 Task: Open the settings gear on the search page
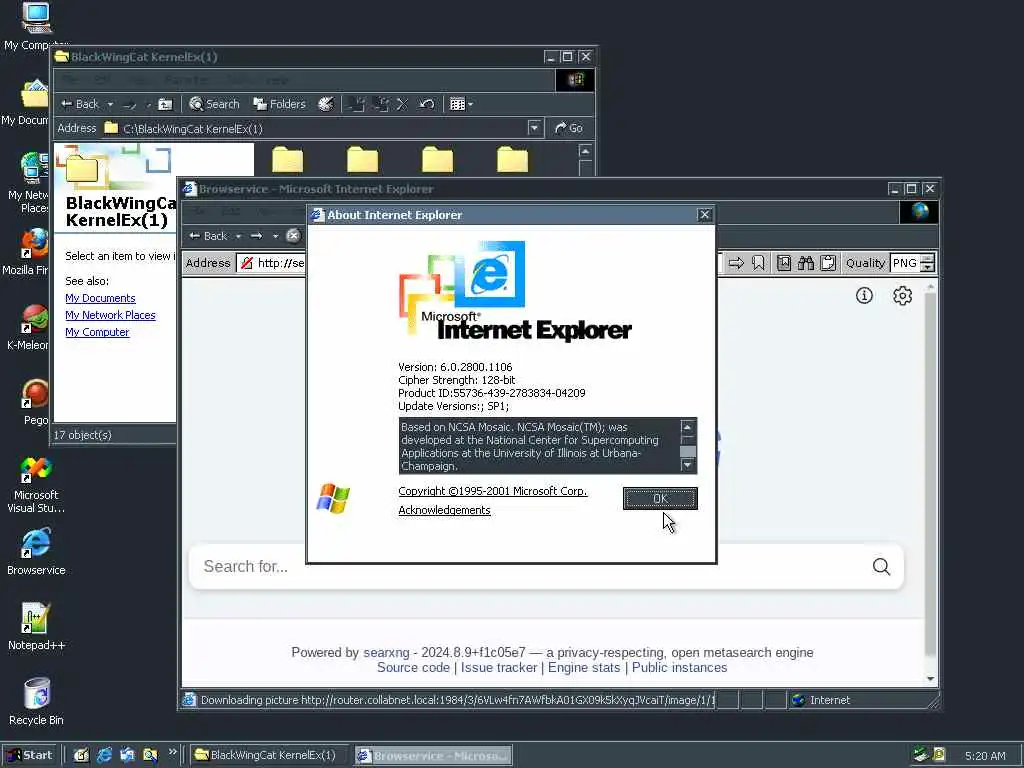(903, 296)
